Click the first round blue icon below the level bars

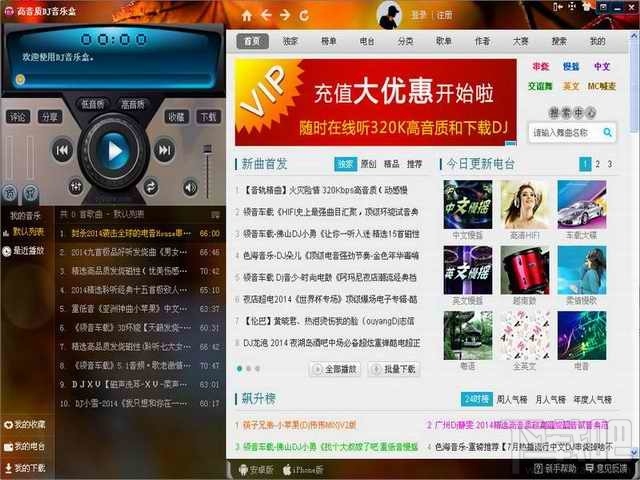pyautogui.click(x=10, y=193)
